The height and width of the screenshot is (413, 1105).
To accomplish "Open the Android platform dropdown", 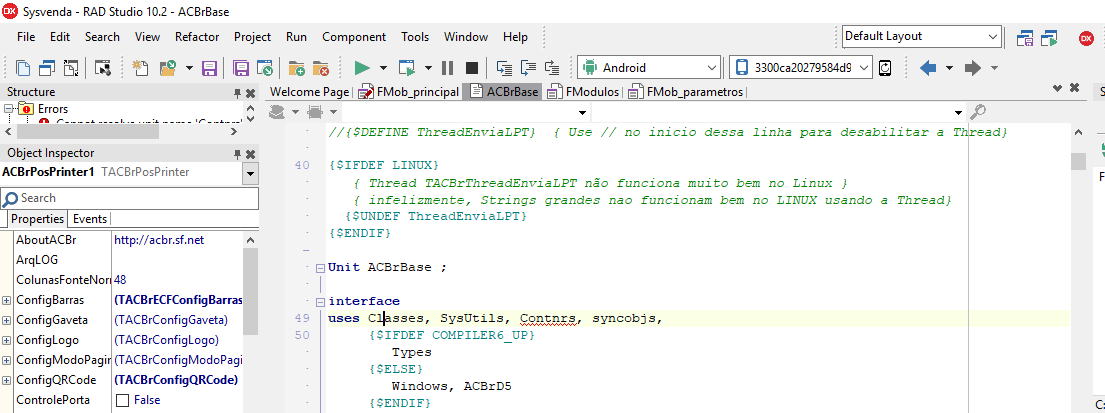I will (711, 68).
